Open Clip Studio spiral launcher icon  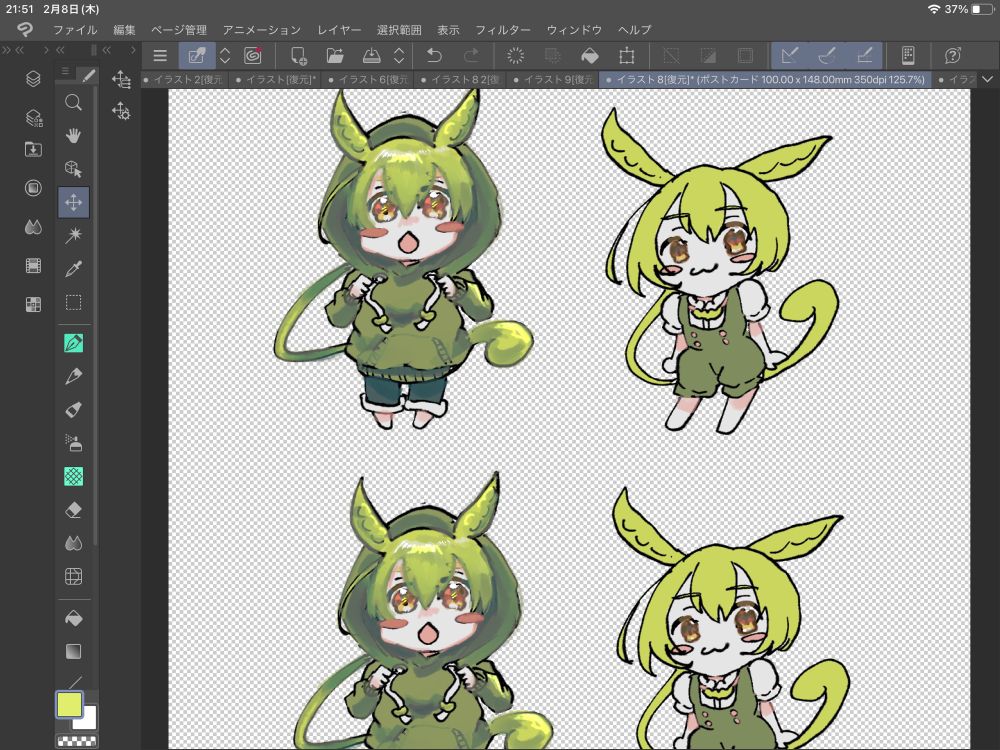(x=253, y=56)
